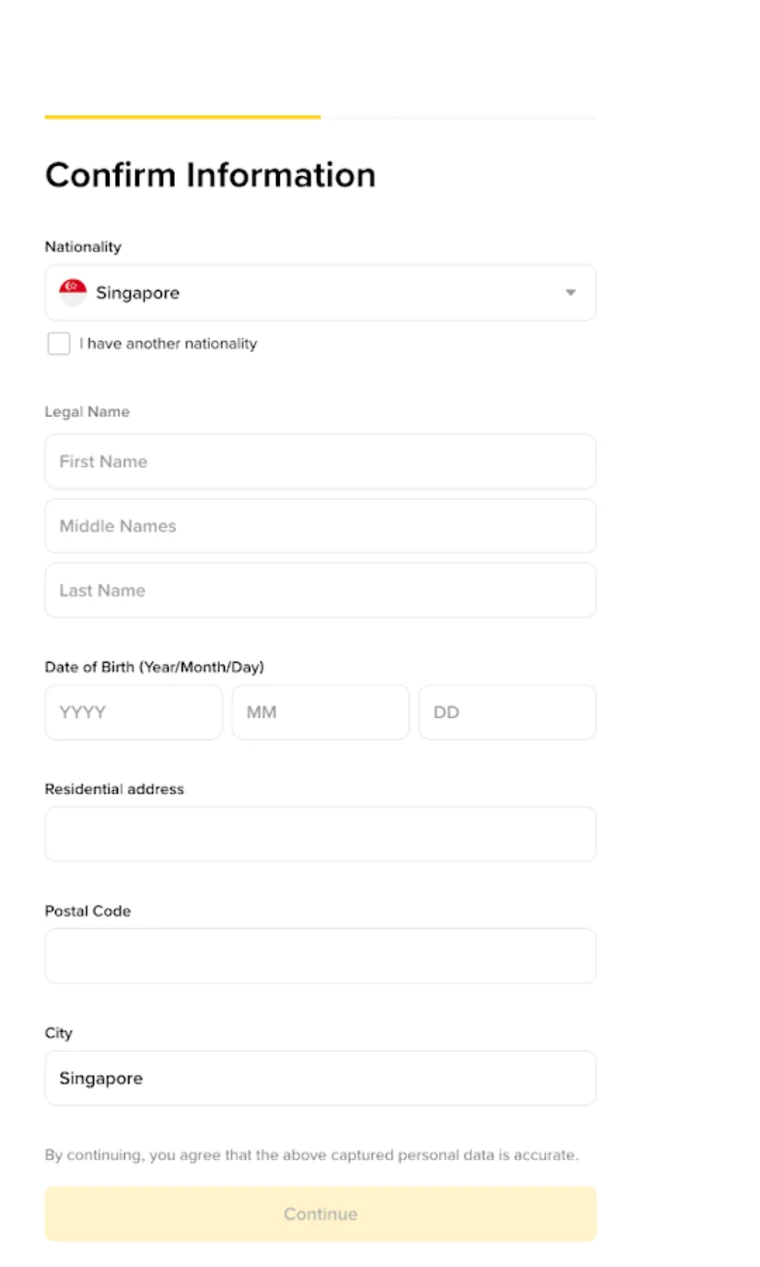Click the 'Postal Code' label
Viewport: 760px width, 1267px height.
coord(88,911)
